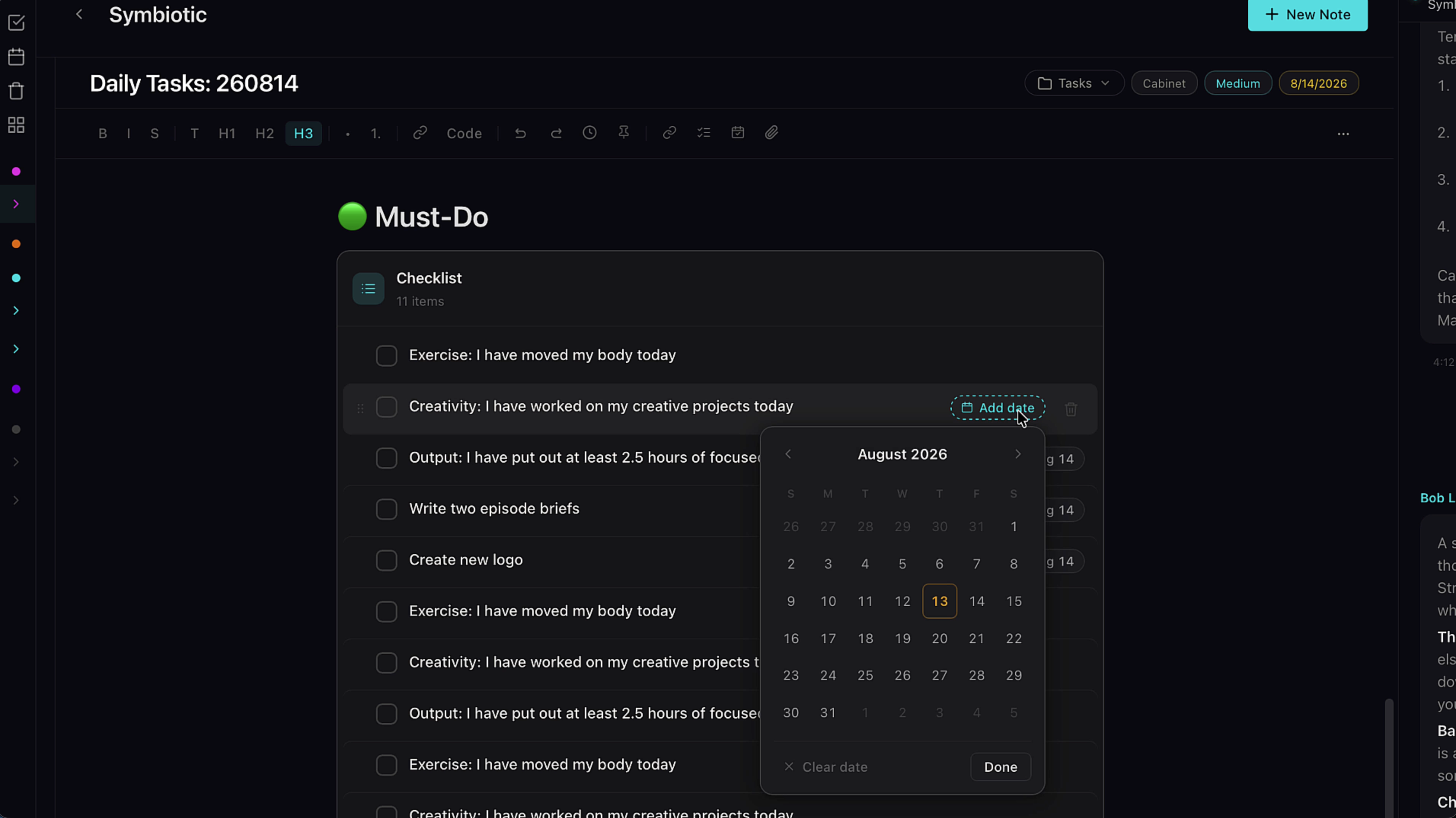Redo the last edit
This screenshot has width=1456, height=818.
click(x=556, y=133)
